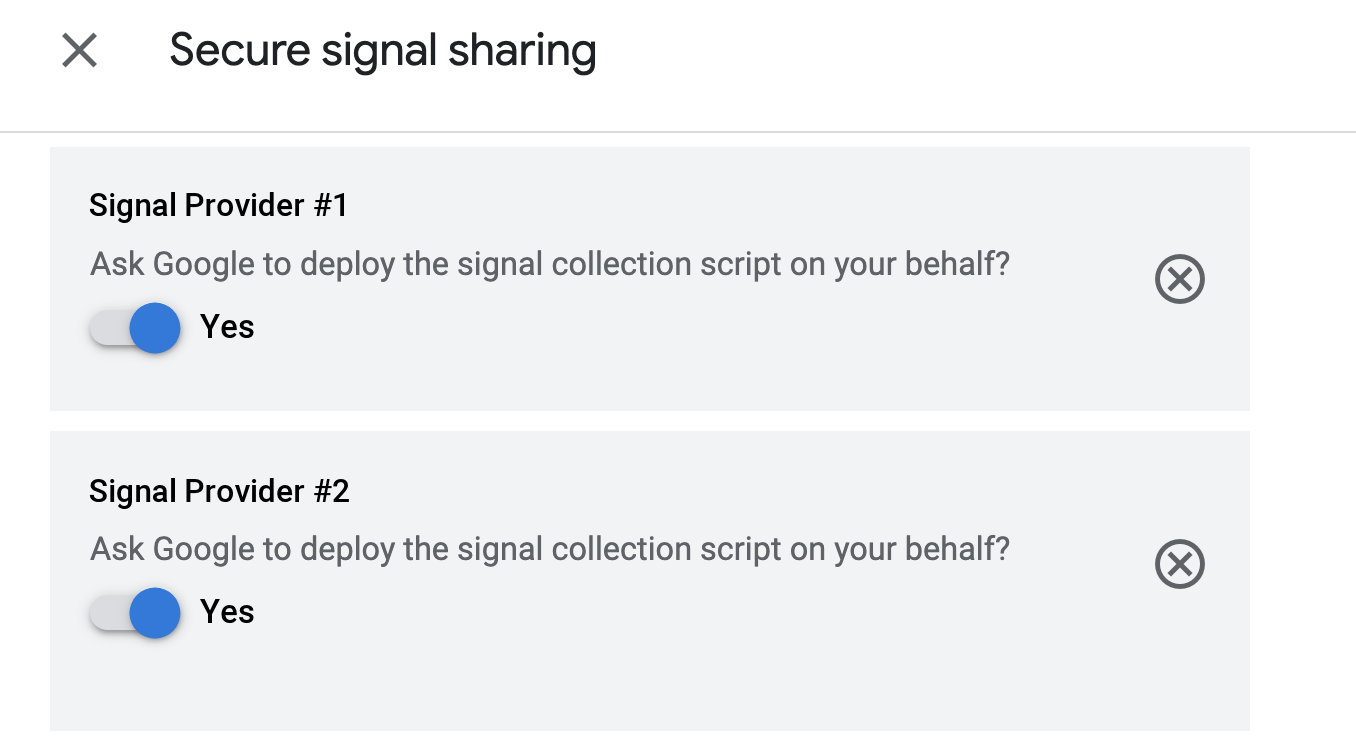The height and width of the screenshot is (747, 1356).
Task: Click the deployment question under Signal Provider #1
Action: (550, 265)
